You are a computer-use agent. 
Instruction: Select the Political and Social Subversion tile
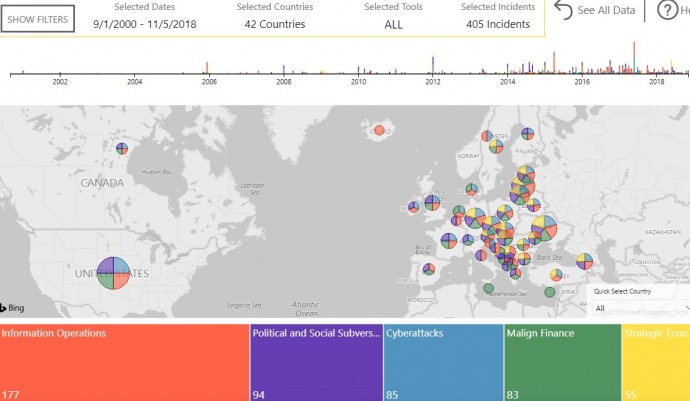point(316,362)
